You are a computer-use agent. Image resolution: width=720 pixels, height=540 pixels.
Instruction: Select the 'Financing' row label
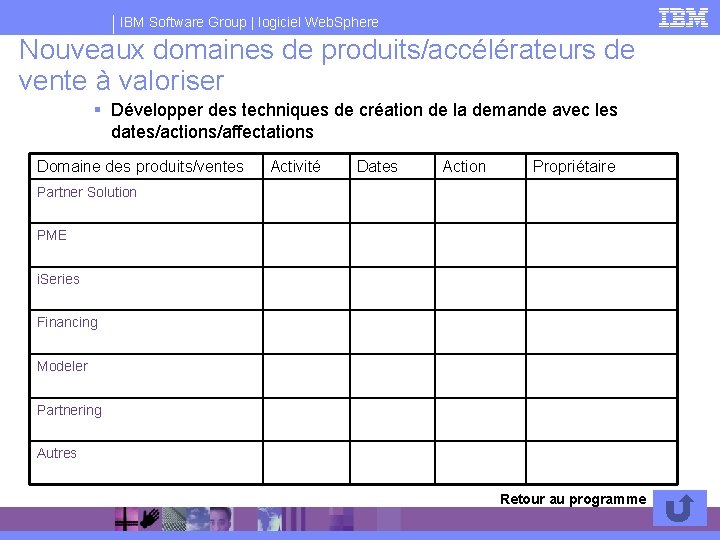point(68,322)
